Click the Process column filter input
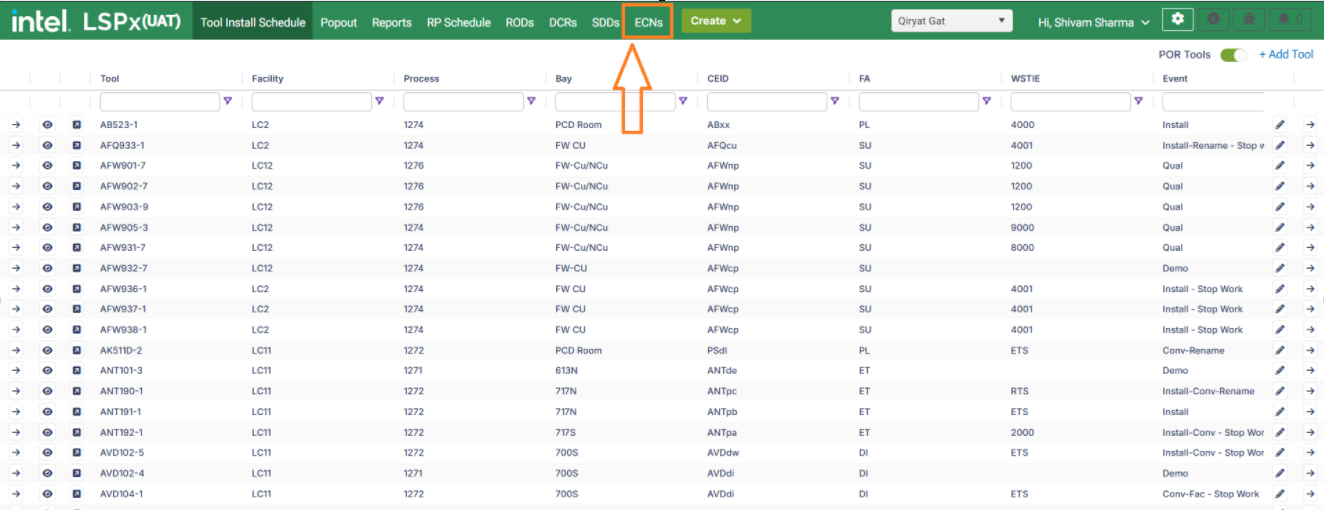The width and height of the screenshot is (1324, 510). click(x=463, y=101)
